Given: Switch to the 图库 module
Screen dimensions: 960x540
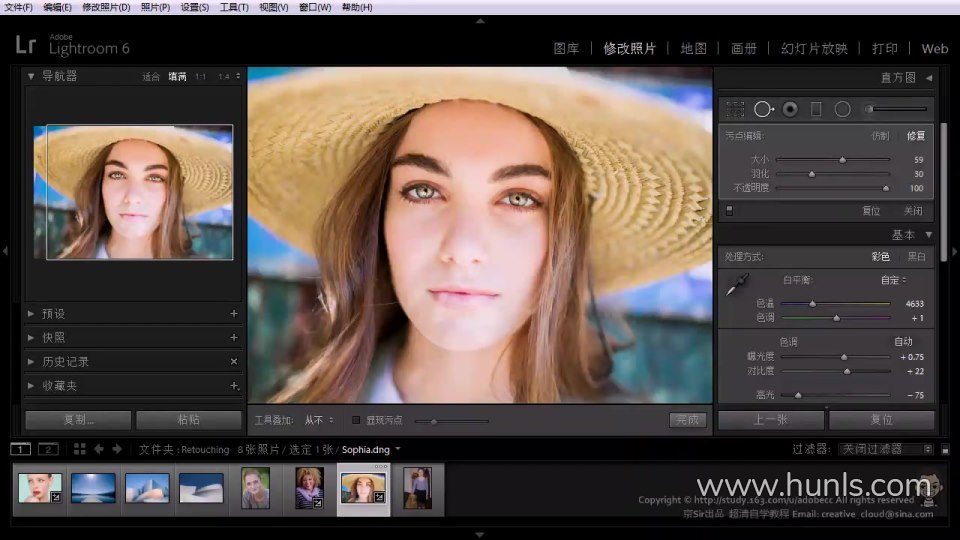Looking at the screenshot, I should point(566,48).
